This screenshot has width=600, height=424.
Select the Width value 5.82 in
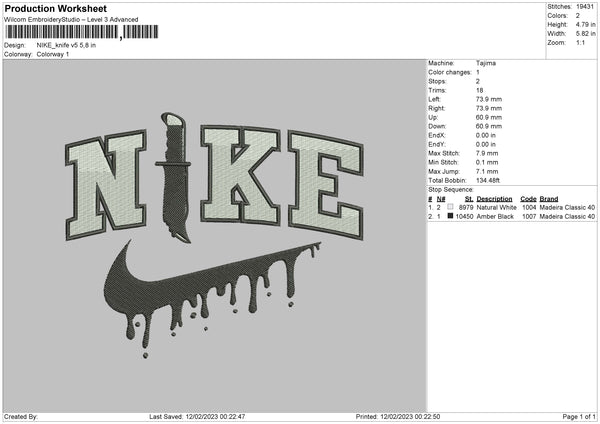(x=585, y=34)
